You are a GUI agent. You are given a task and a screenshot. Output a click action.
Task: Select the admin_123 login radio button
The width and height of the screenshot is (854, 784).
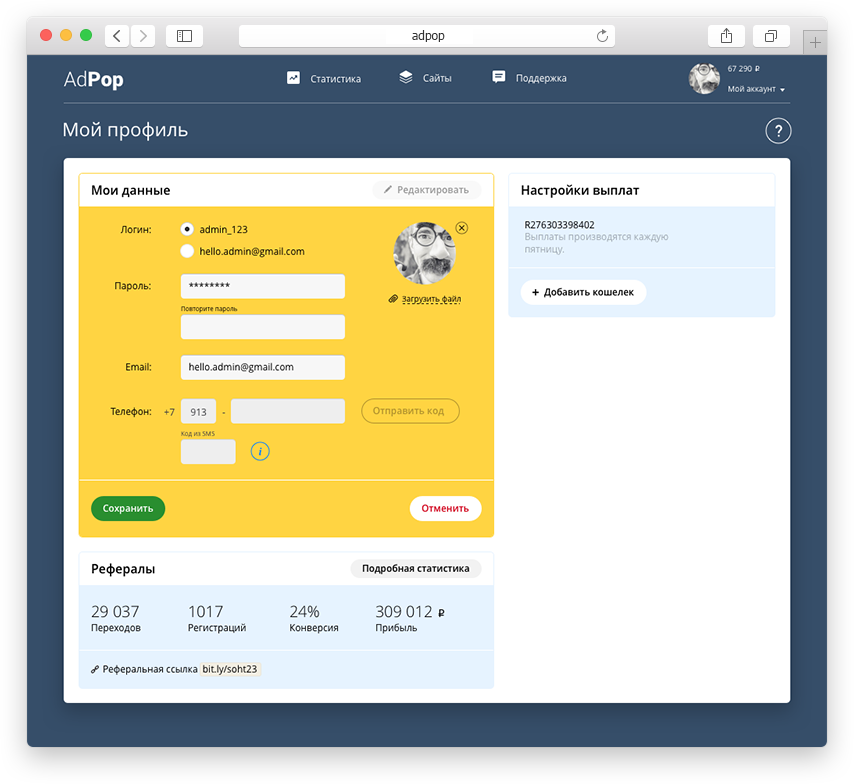[187, 229]
